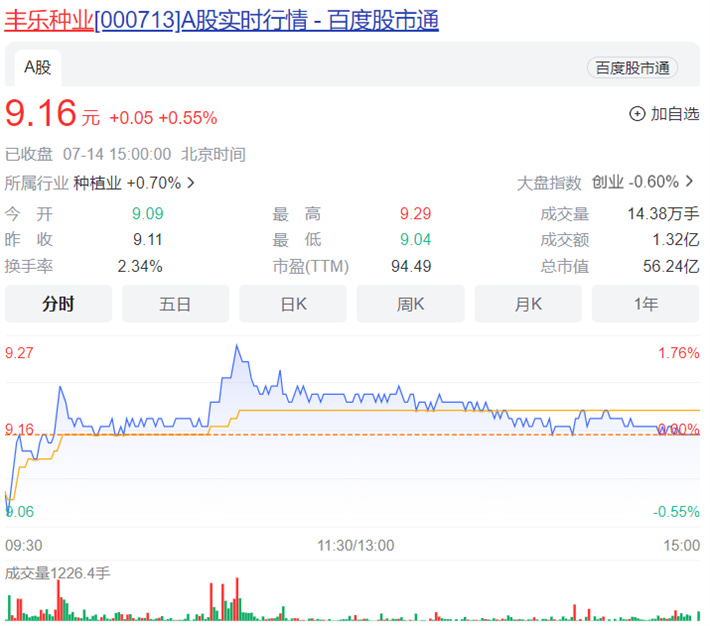Select the 1年 chart range
Image resolution: width=710 pixels, height=626 pixels.
(645, 304)
